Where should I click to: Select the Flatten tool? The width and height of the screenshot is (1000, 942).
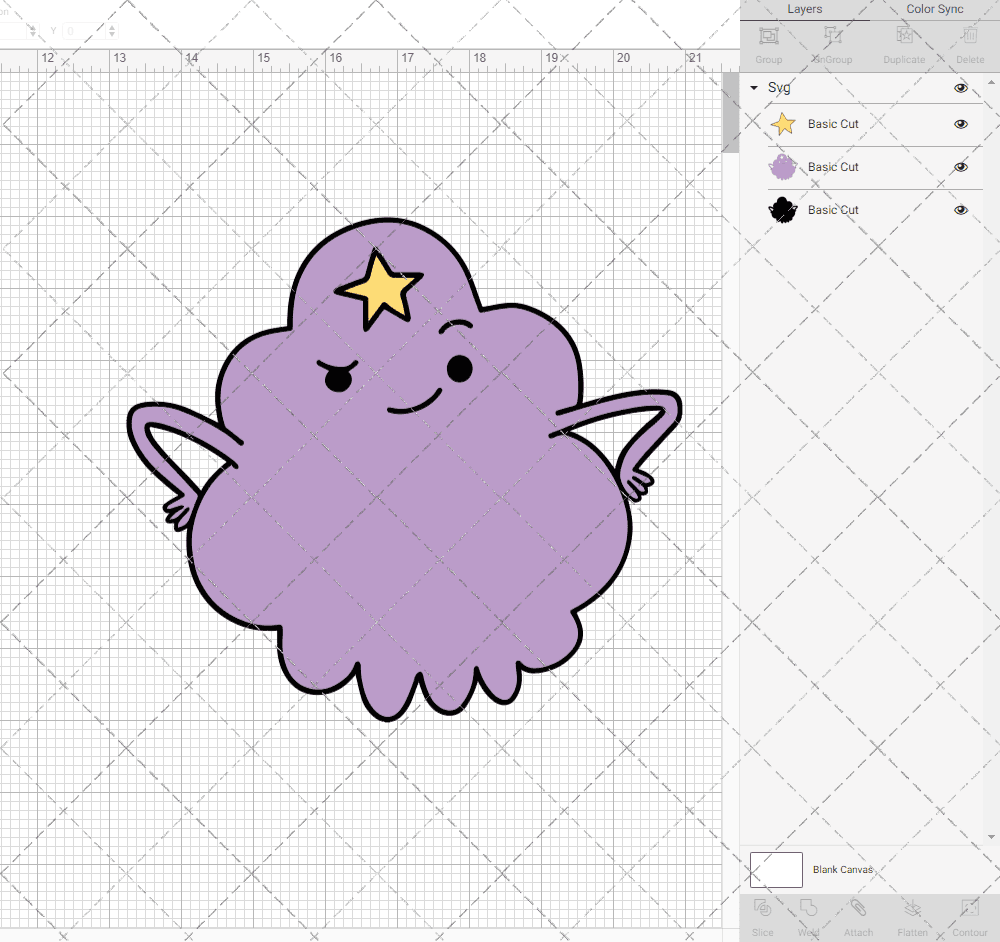click(x=913, y=907)
